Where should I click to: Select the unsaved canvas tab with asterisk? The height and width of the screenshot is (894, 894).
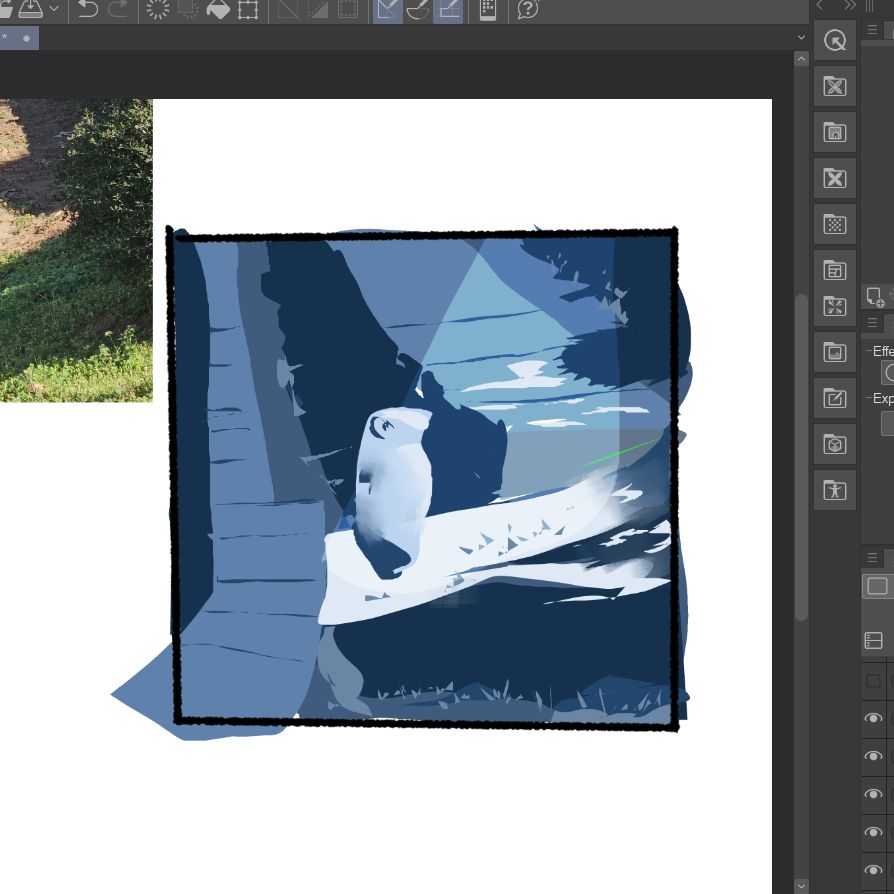click(19, 38)
